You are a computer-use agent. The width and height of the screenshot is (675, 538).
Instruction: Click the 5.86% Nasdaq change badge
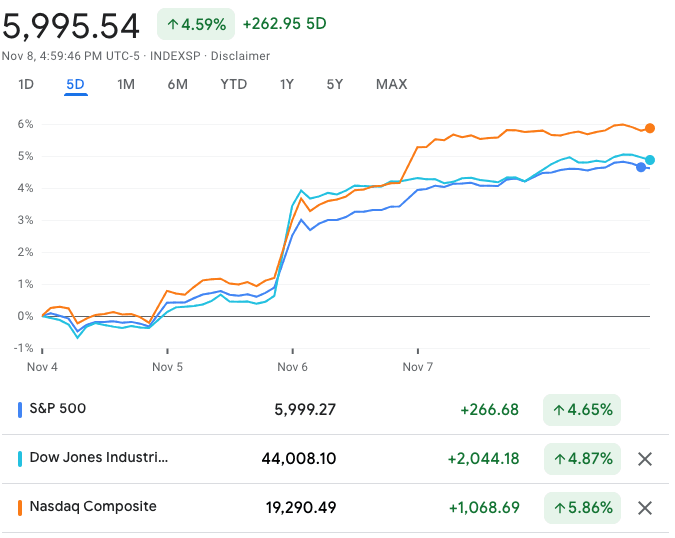[x=582, y=508]
